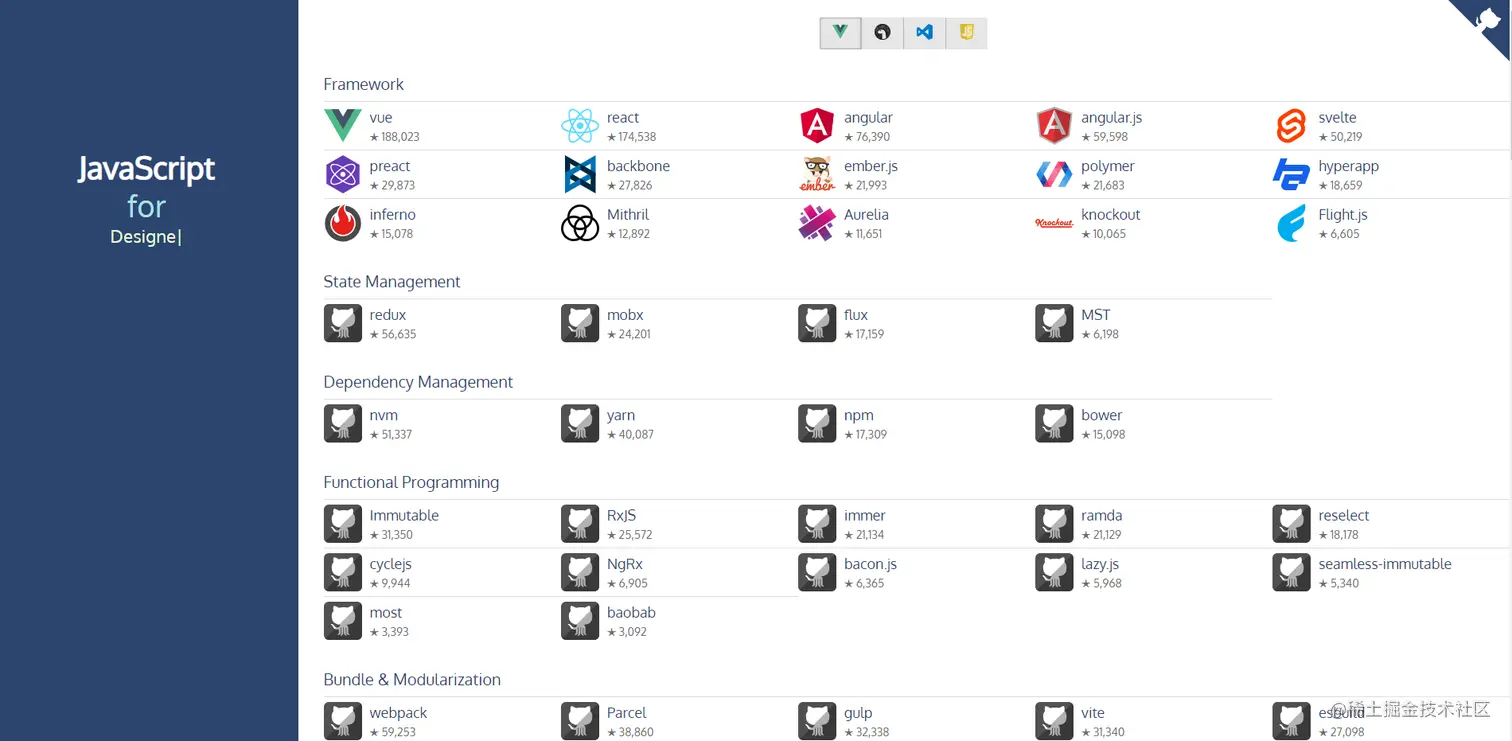Click the backbone logo icon
This screenshot has height=741, width=1512.
[x=580, y=175]
